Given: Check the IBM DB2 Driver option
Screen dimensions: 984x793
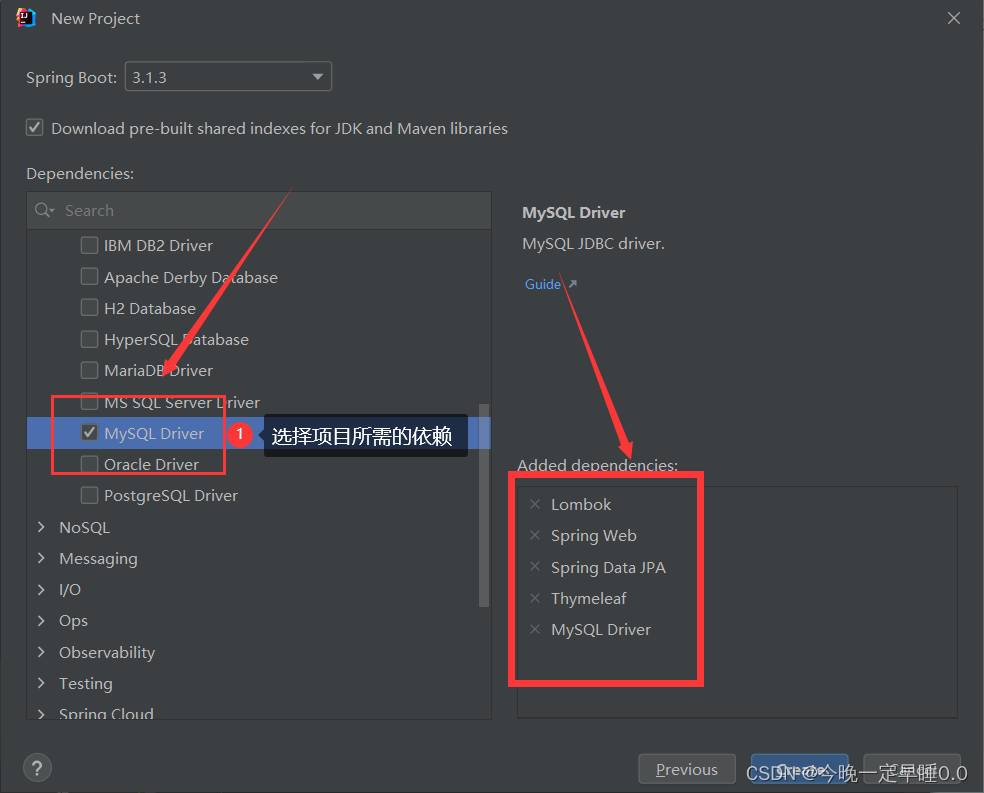Looking at the screenshot, I should [89, 245].
